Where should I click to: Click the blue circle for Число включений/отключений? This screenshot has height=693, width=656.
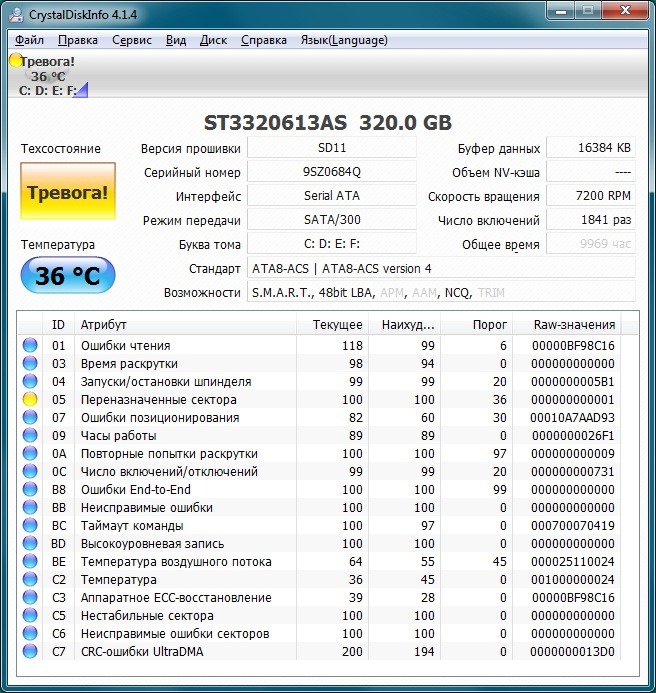(30, 472)
